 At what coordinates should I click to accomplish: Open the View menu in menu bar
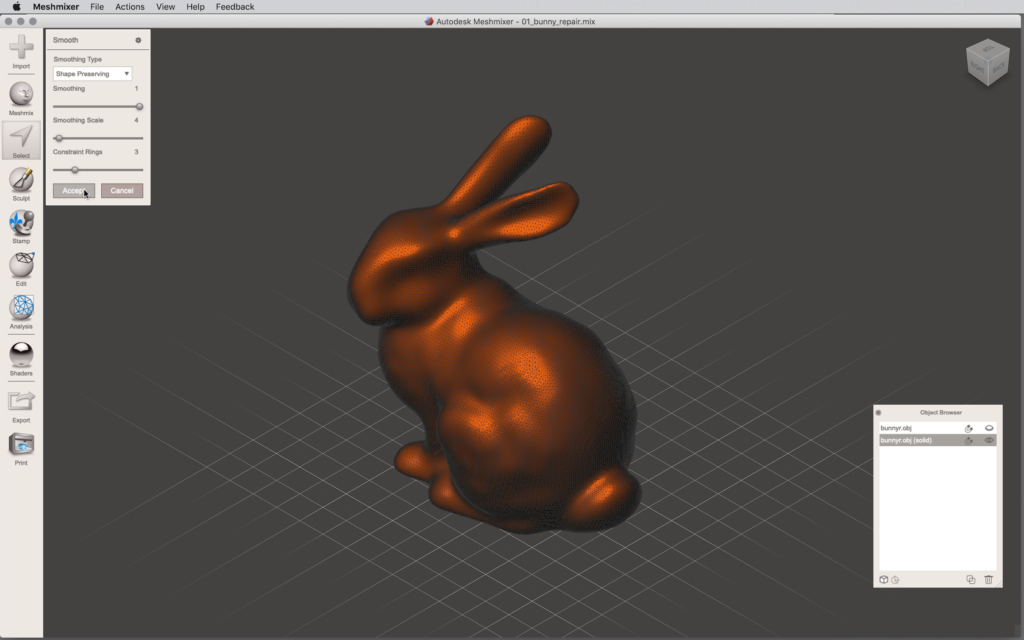[165, 7]
